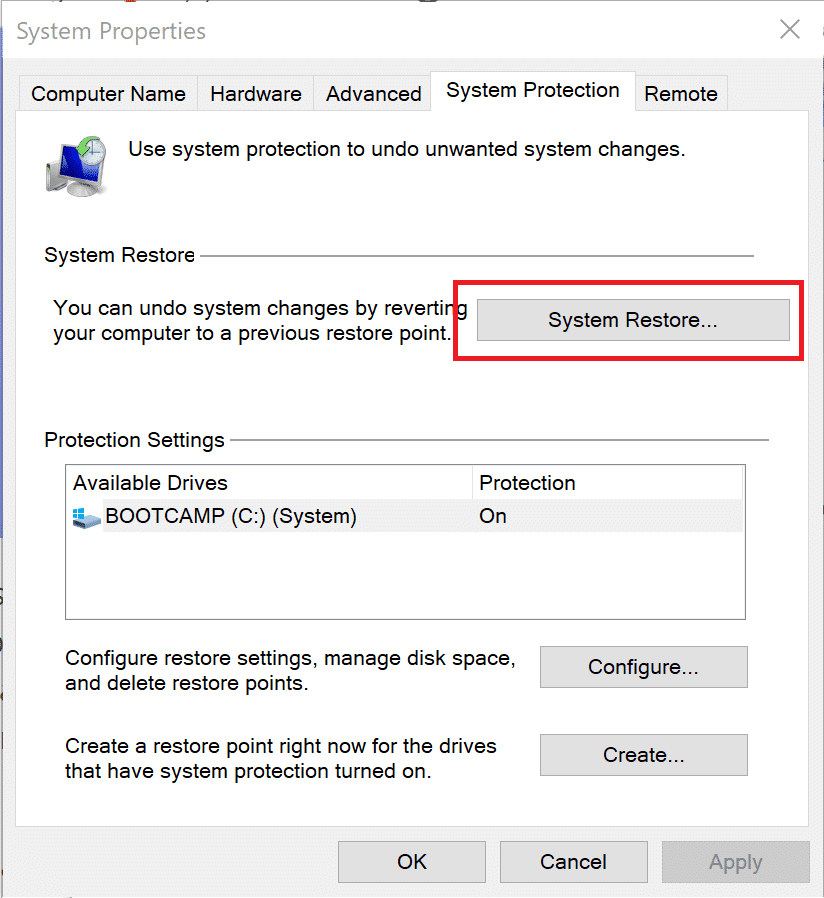Click the system protection monitor icon
This screenshot has height=898, width=824.
[76, 163]
